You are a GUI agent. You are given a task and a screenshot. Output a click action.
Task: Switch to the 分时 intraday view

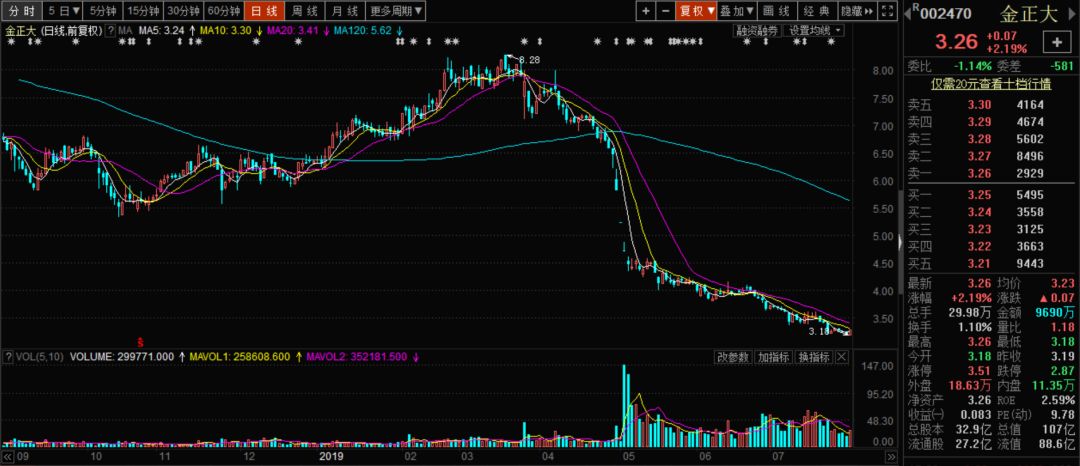(x=21, y=11)
